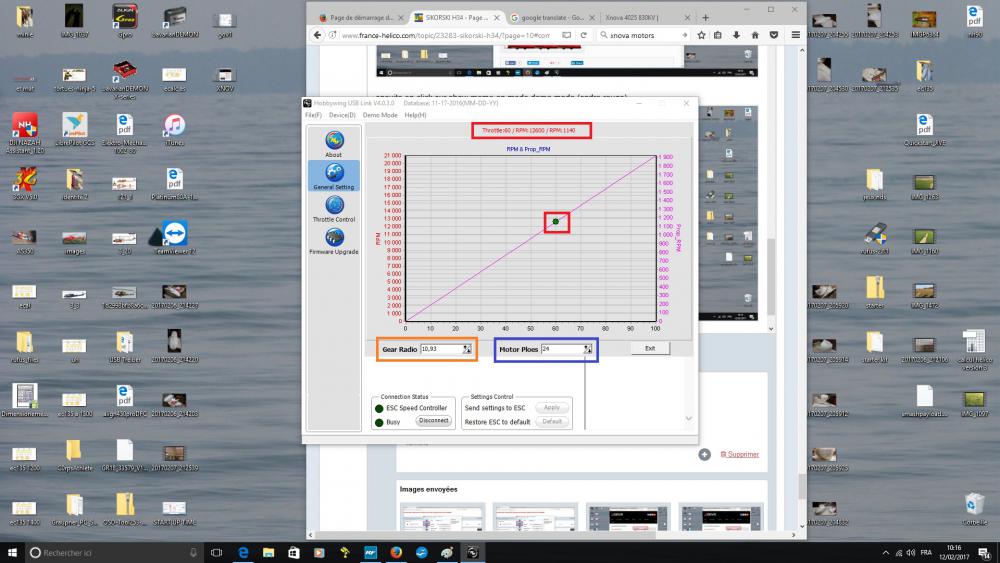Click the Windows Start button
The width and height of the screenshot is (1000, 563).
click(x=11, y=552)
